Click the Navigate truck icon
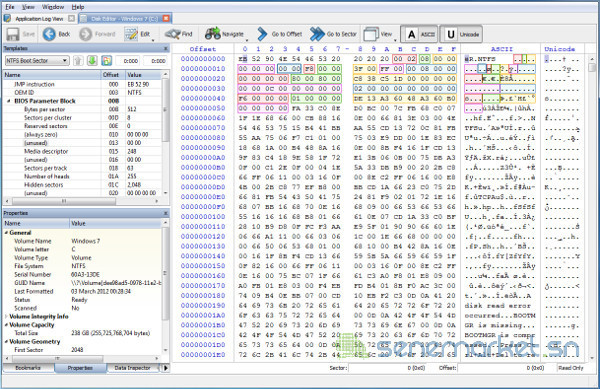This screenshot has width=600, height=389. coord(213,34)
